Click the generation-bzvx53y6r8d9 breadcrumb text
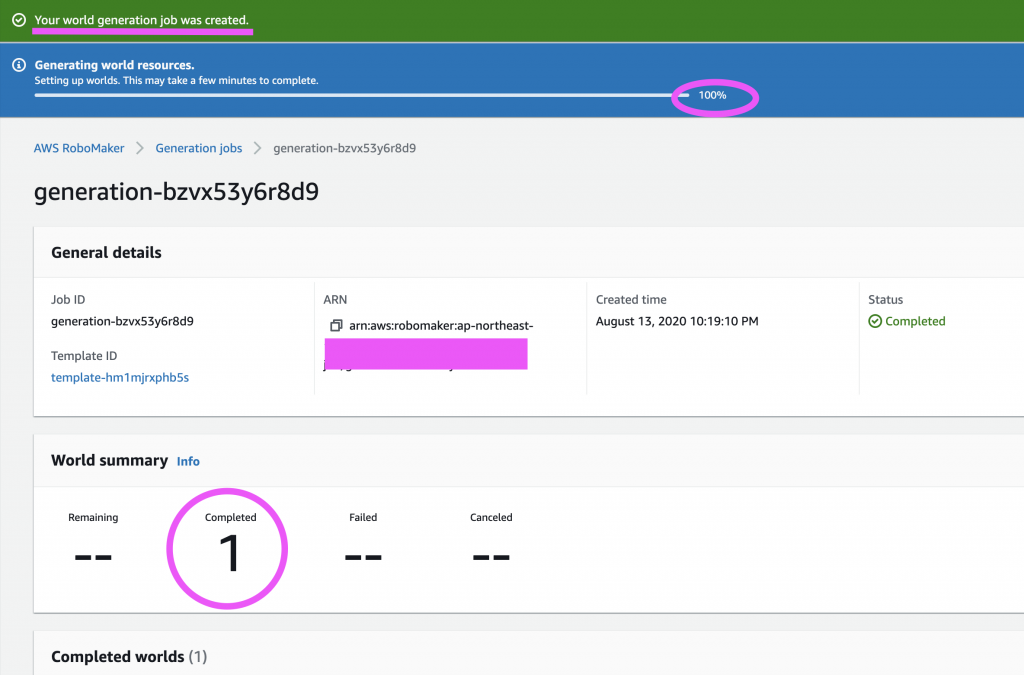This screenshot has height=675, width=1024. point(345,148)
